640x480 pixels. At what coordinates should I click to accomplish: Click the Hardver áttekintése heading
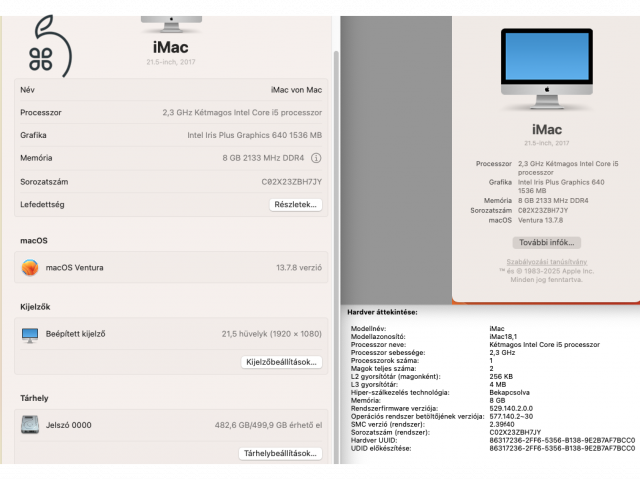point(382,312)
